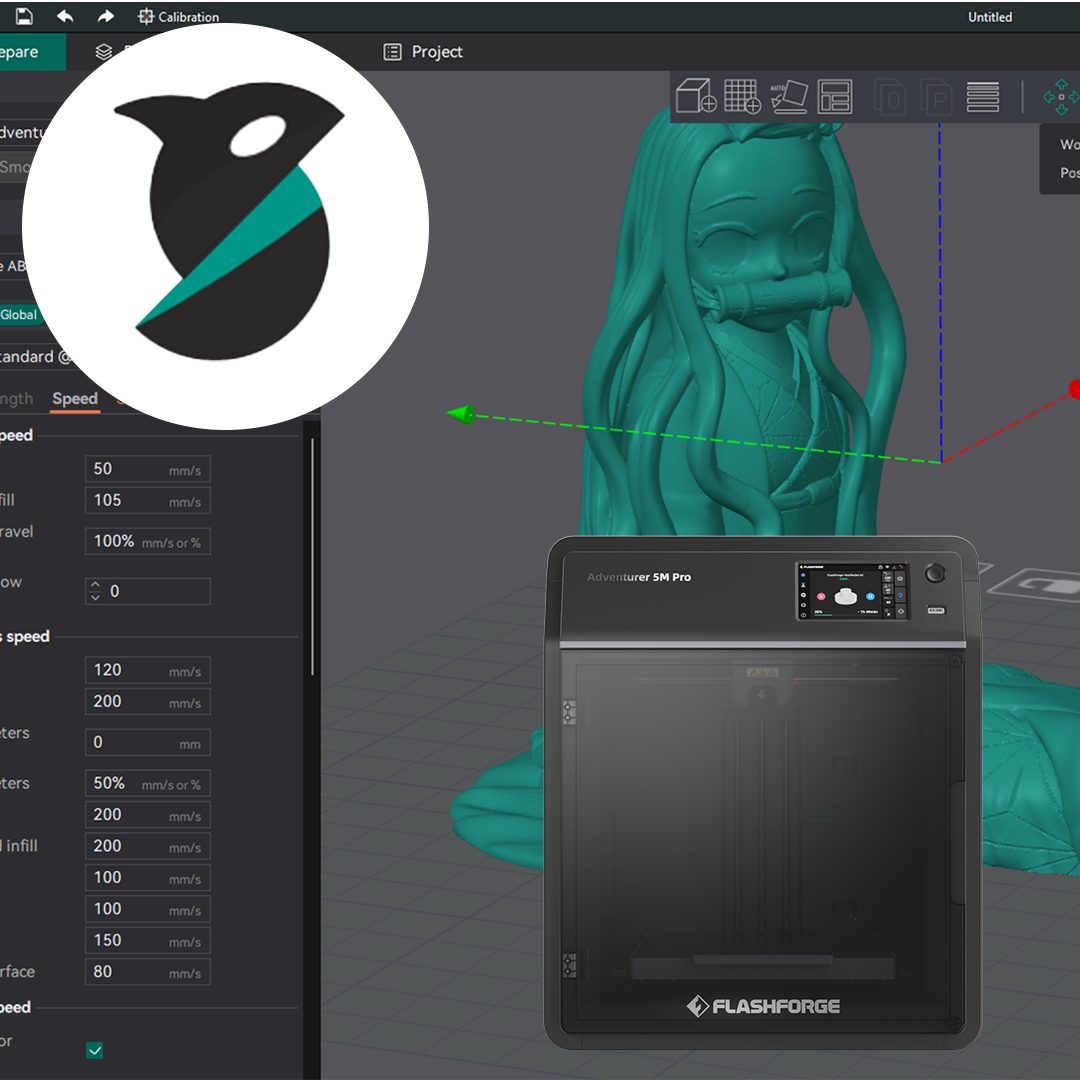Screen dimensions: 1080x1080
Task: Click the 80 mm/s surface field
Action: 147,972
